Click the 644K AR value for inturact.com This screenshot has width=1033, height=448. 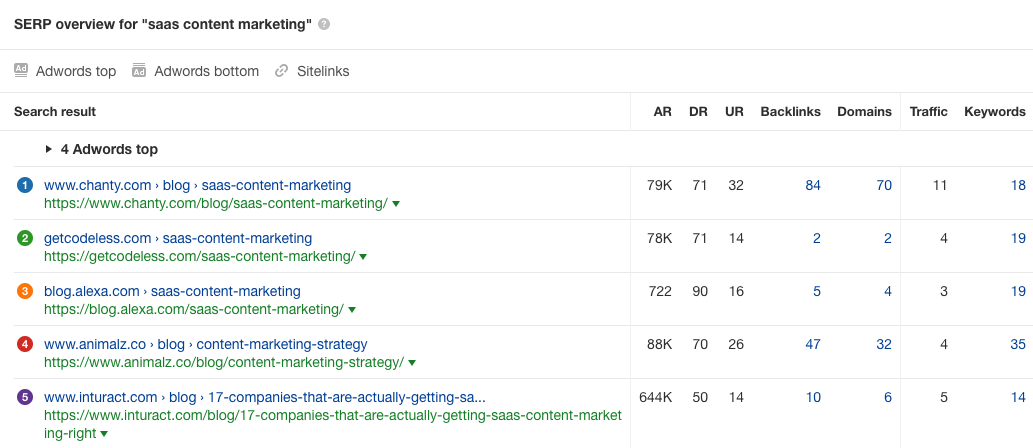[656, 397]
